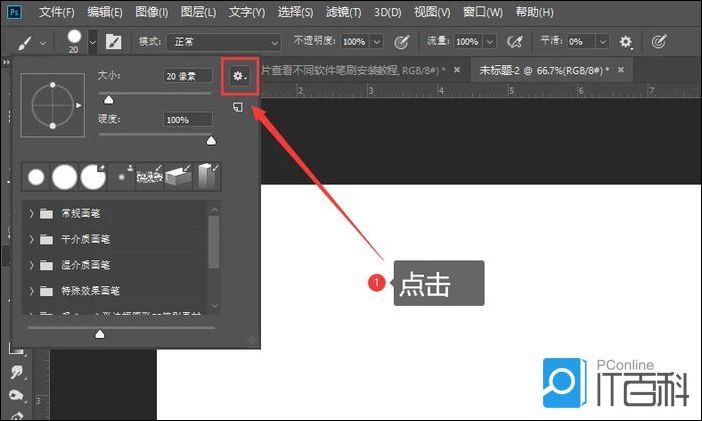
Task: Open the 图像(I) menu
Action: (x=152, y=12)
